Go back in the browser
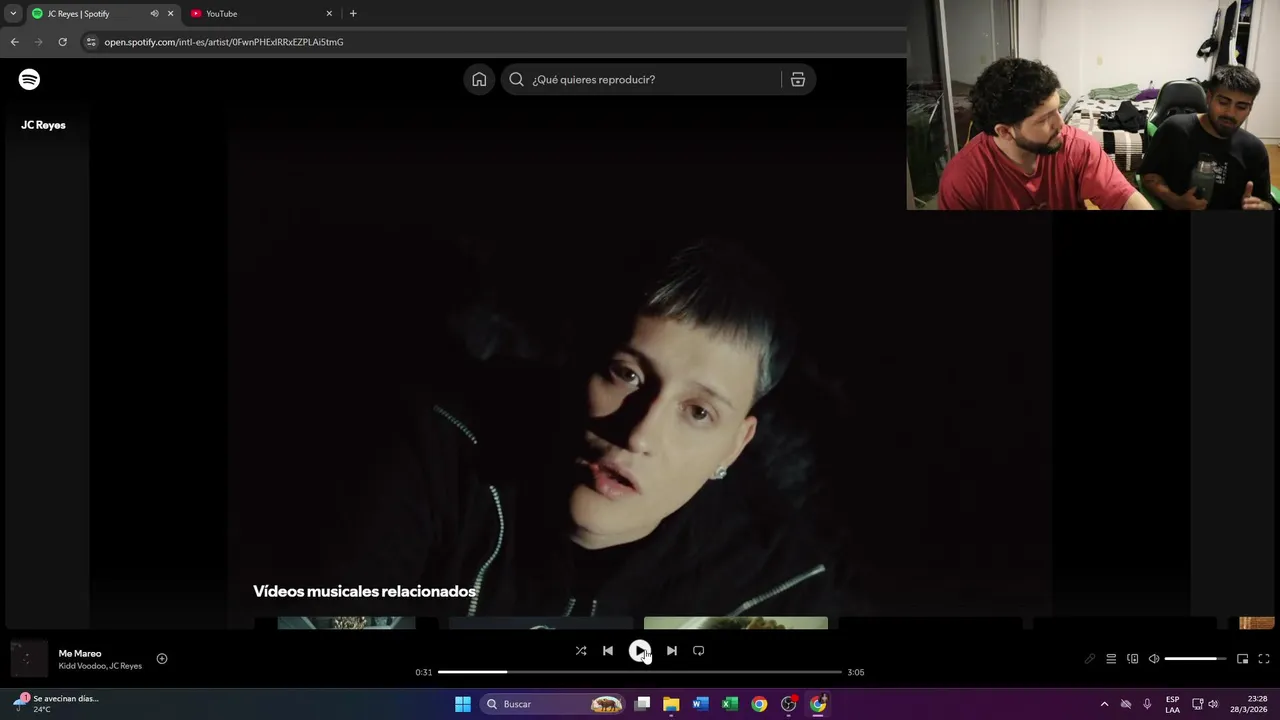The width and height of the screenshot is (1280, 720). tap(14, 42)
